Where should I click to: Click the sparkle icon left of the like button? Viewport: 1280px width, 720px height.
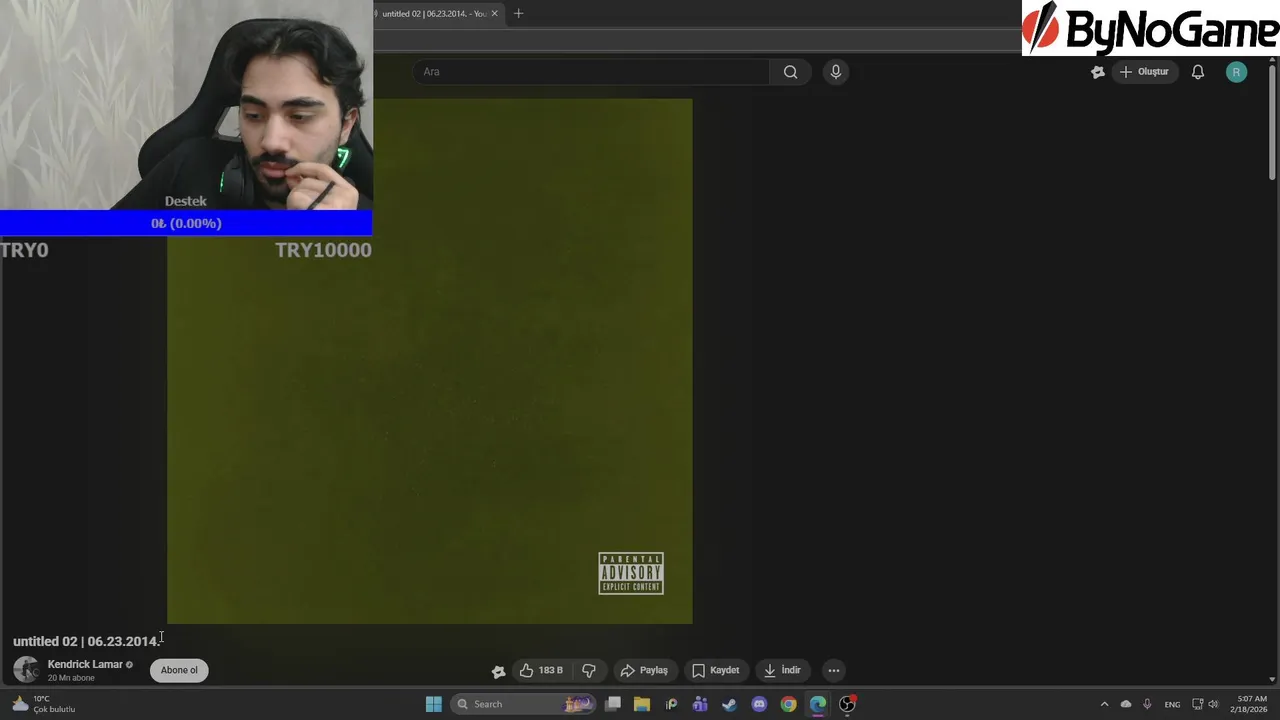click(498, 671)
